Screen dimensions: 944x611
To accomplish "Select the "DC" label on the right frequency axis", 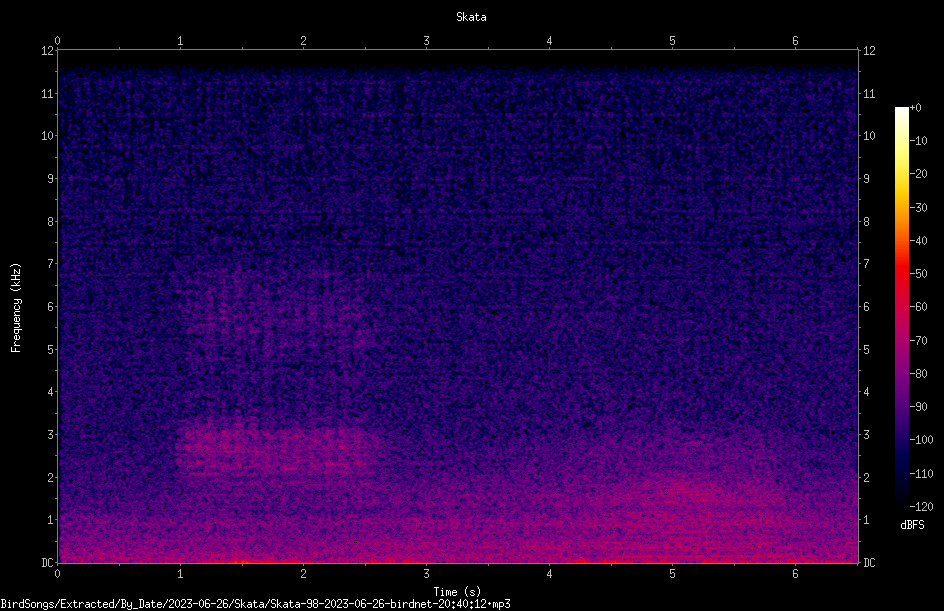I will coord(869,563).
